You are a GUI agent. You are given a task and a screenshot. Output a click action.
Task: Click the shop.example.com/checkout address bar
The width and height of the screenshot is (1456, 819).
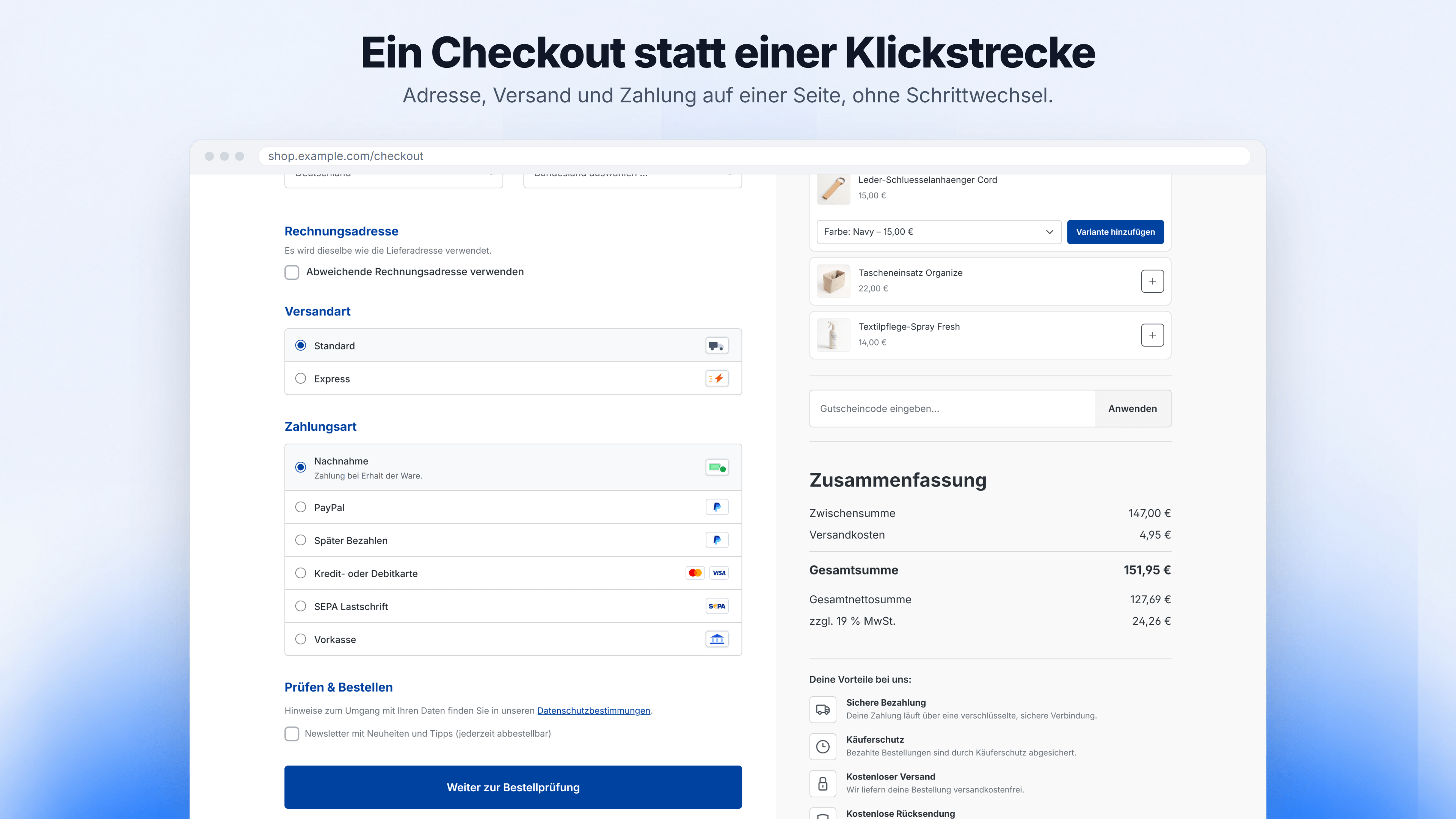click(754, 156)
